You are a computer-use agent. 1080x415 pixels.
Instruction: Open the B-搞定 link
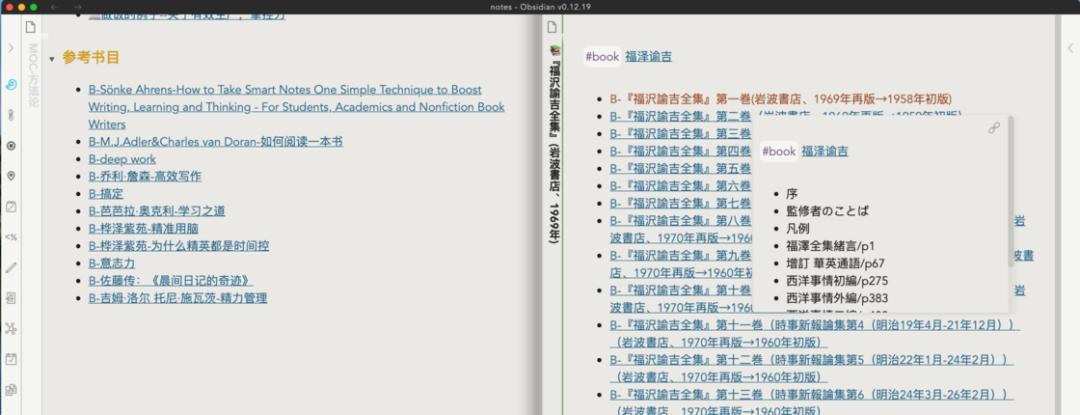[105, 194]
